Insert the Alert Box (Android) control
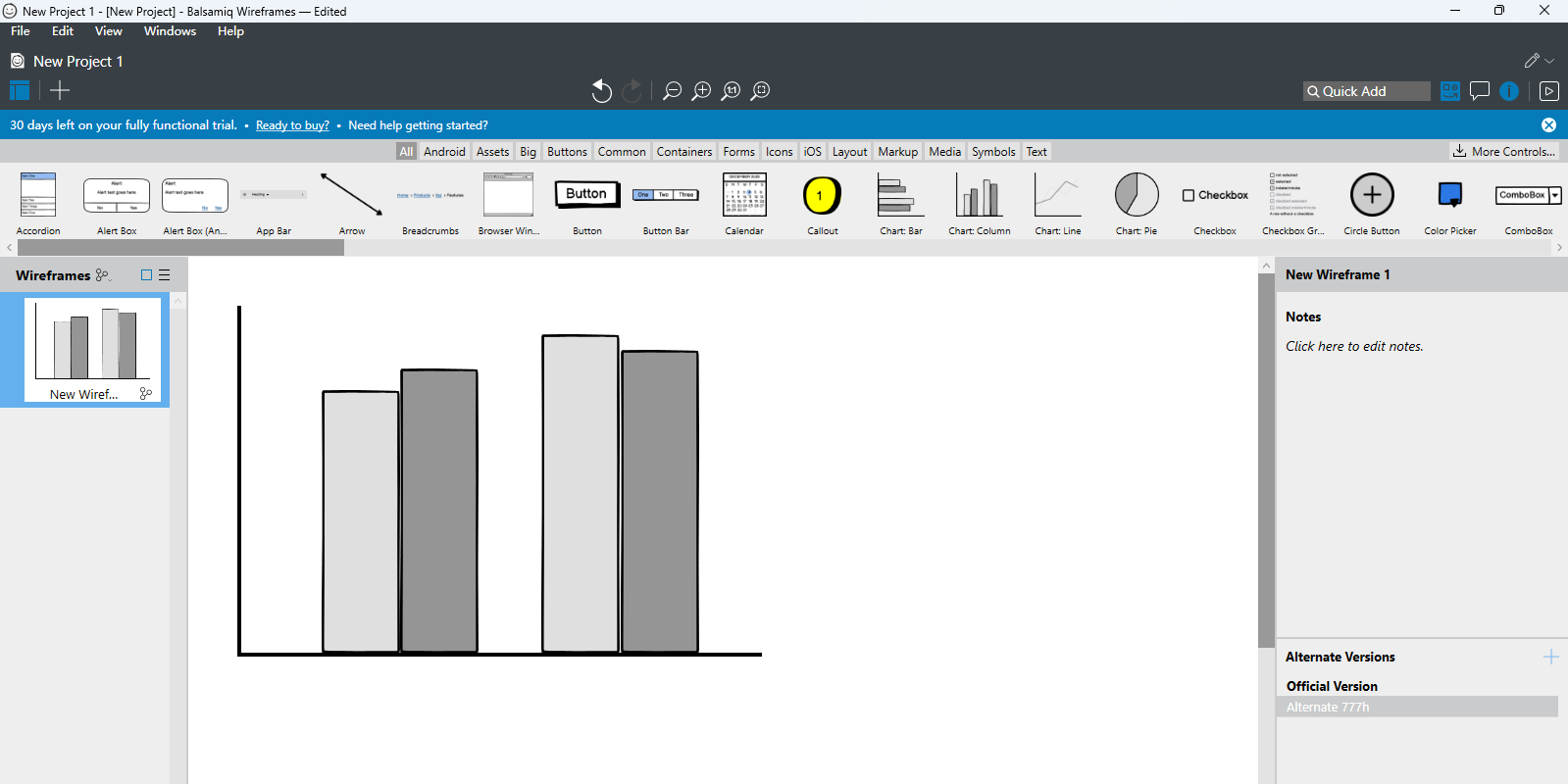The height and width of the screenshot is (784, 1568). 195,204
